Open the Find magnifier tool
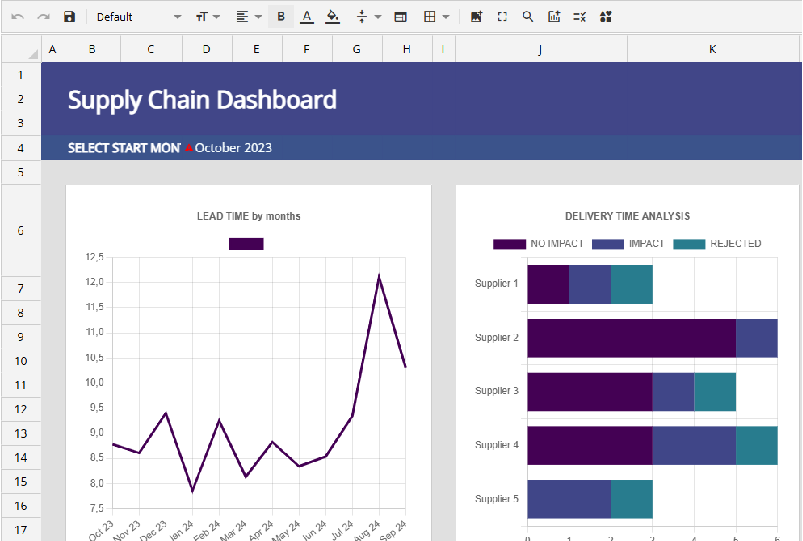Viewport: 803px width, 541px height. click(x=528, y=17)
